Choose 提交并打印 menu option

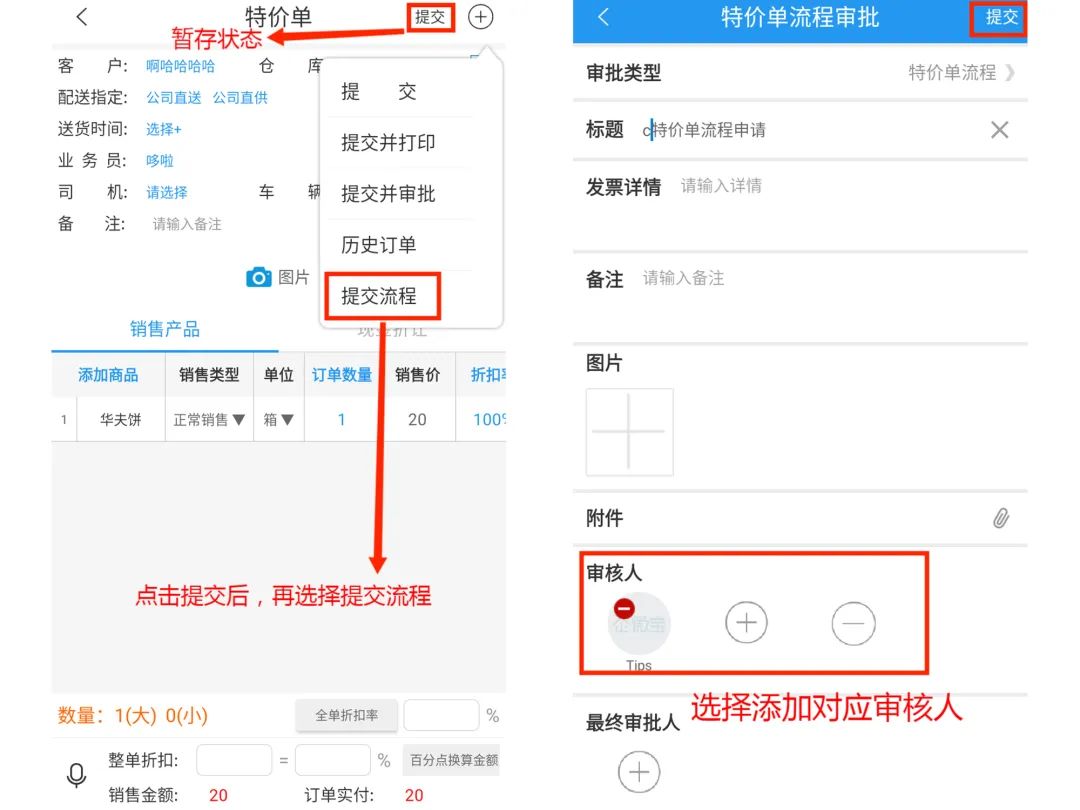click(x=388, y=143)
